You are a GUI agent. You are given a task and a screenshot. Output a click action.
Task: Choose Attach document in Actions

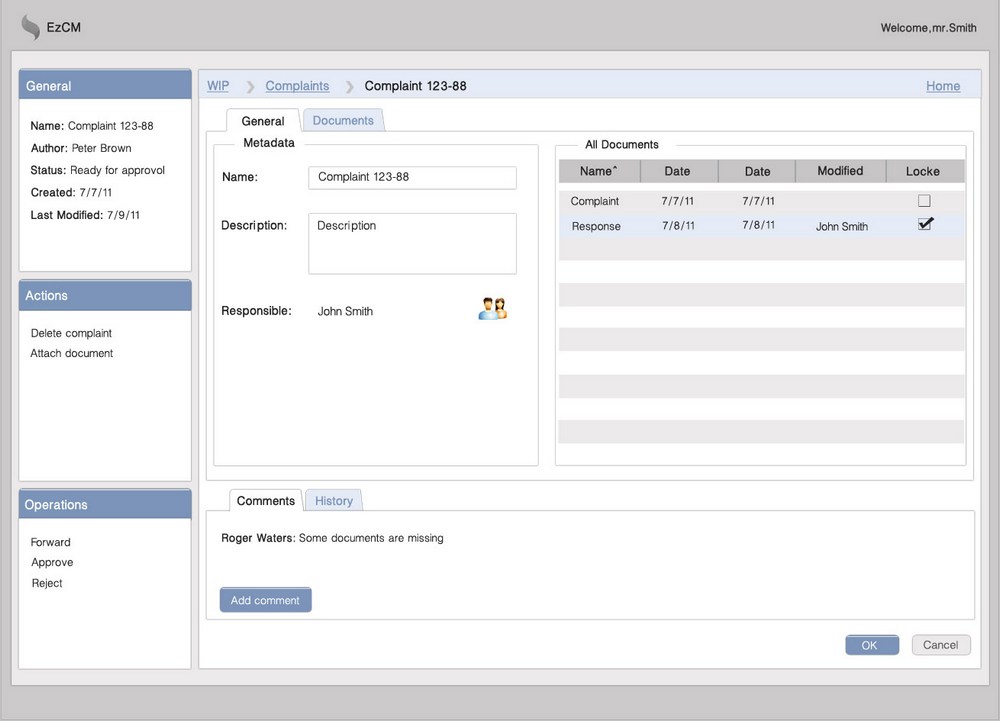72,353
